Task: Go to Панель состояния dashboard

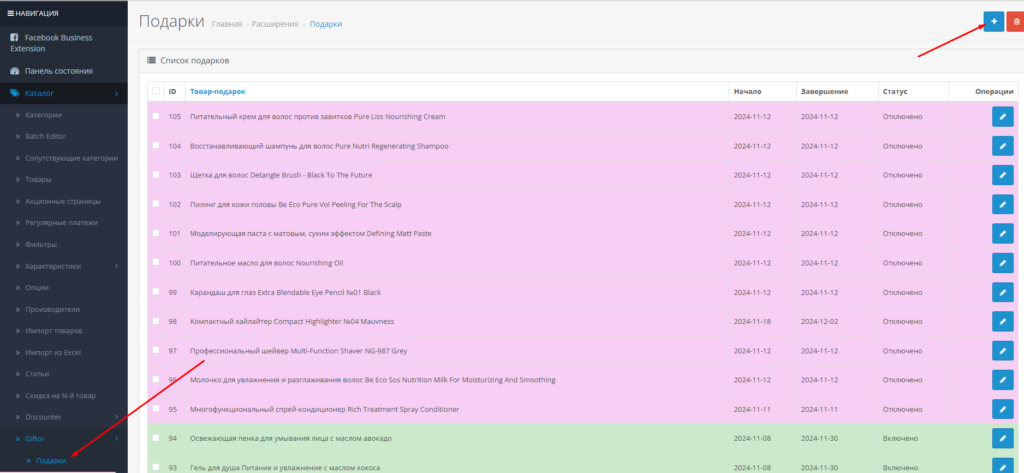Action: (x=58, y=71)
